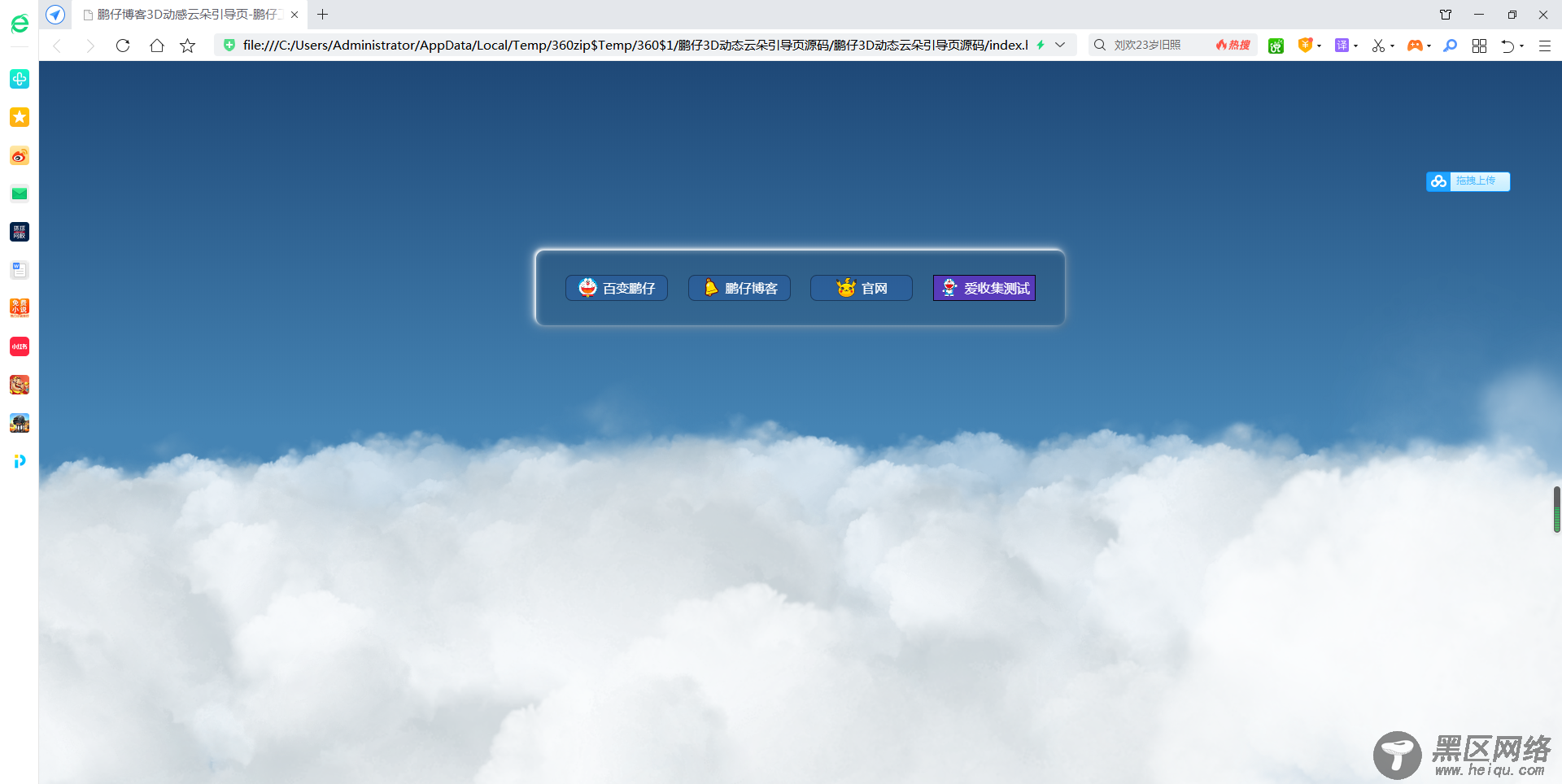Click the blue key password manager icon

pyautogui.click(x=1450, y=46)
